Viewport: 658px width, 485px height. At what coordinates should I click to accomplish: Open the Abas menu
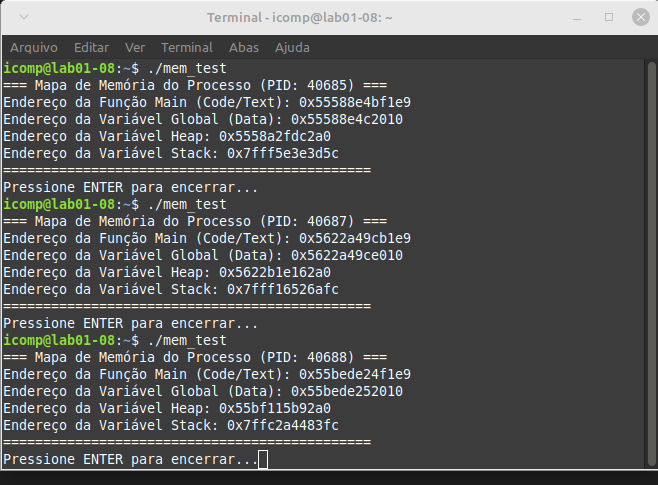pyautogui.click(x=243, y=47)
